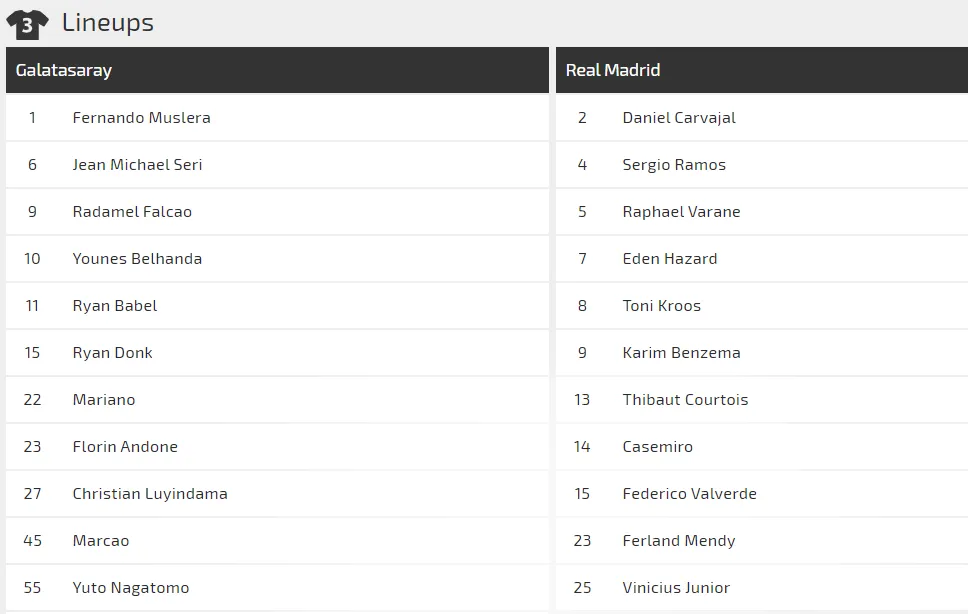Viewport: 968px width, 614px height.
Task: Click on Toni Kroos
Action: (x=662, y=306)
